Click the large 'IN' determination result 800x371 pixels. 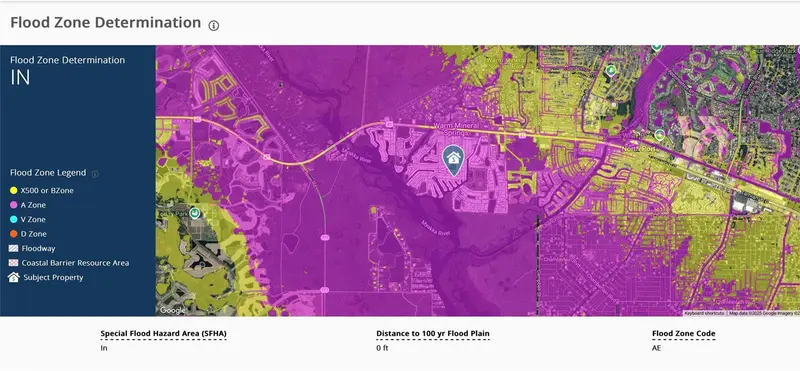20,77
